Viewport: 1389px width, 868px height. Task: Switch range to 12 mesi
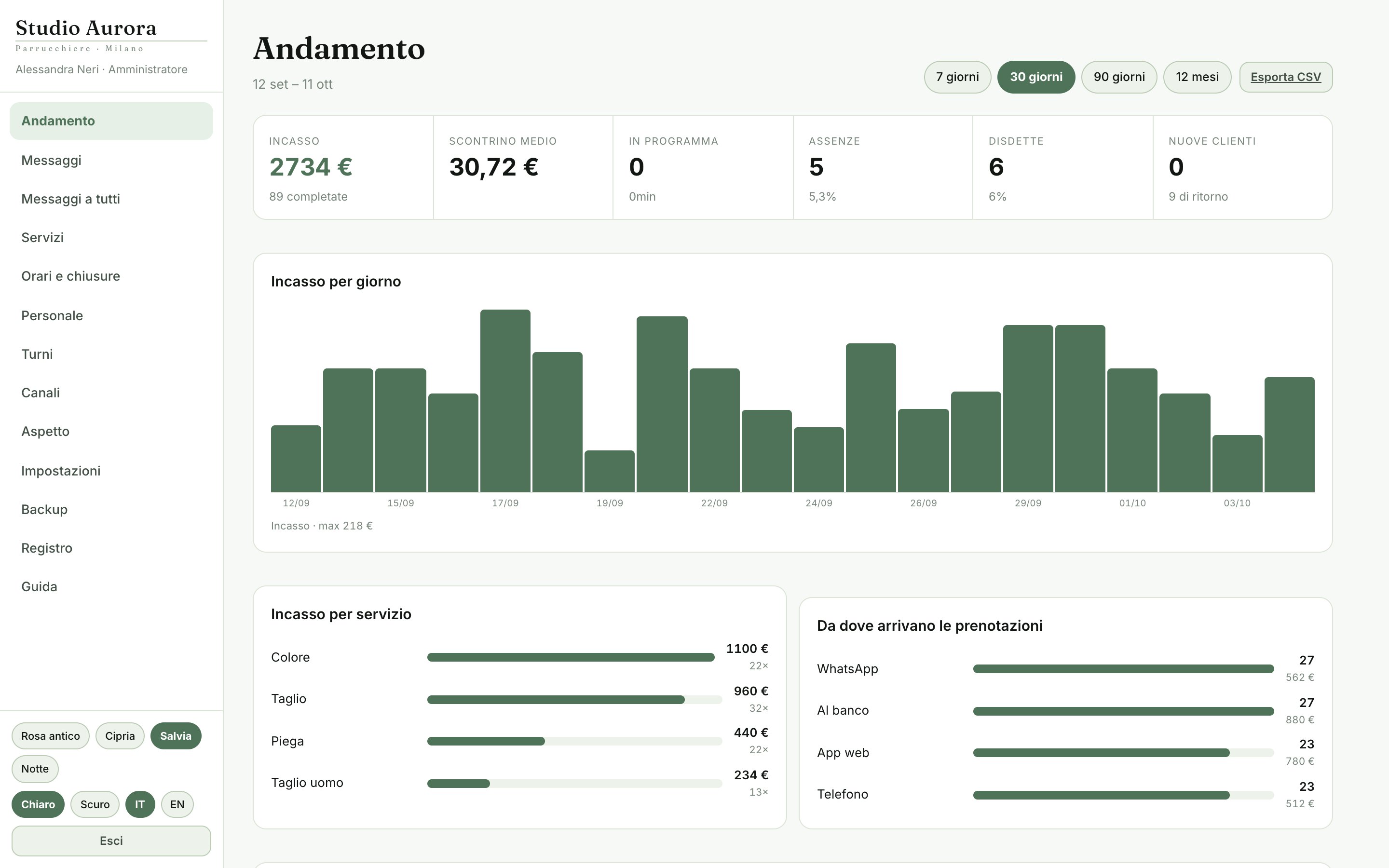(1198, 77)
